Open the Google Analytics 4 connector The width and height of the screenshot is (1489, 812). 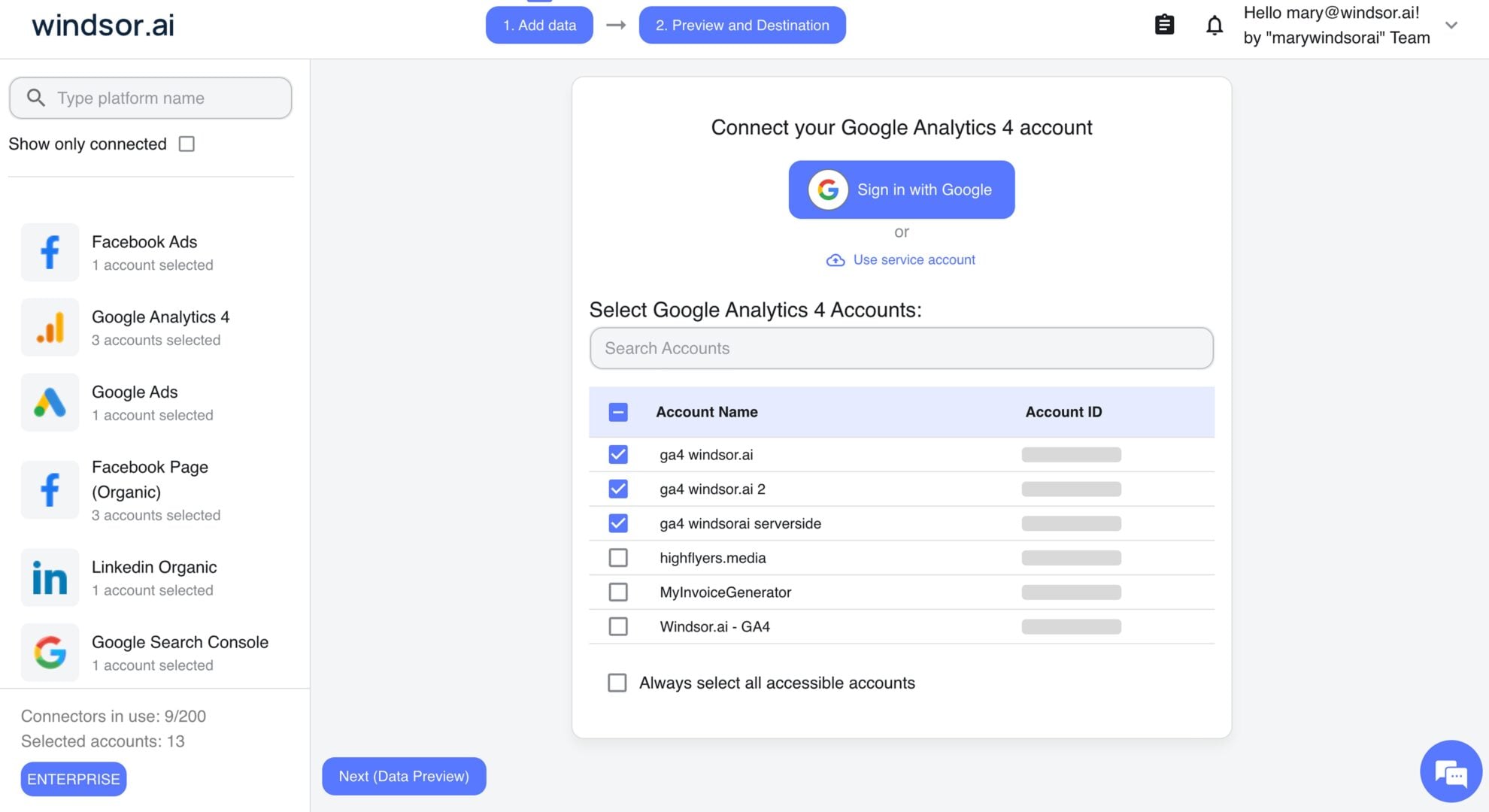(159, 327)
